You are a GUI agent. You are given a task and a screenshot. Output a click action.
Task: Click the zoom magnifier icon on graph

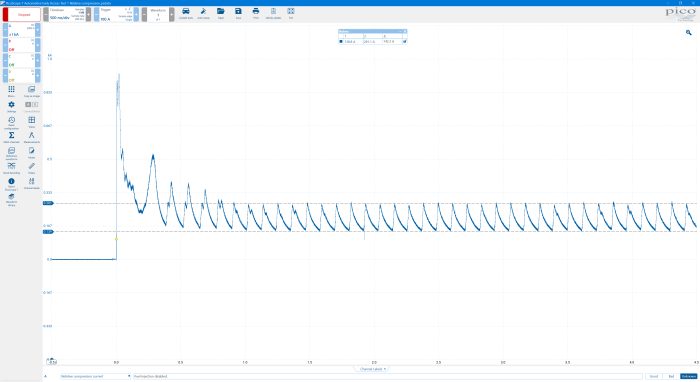tap(688, 33)
